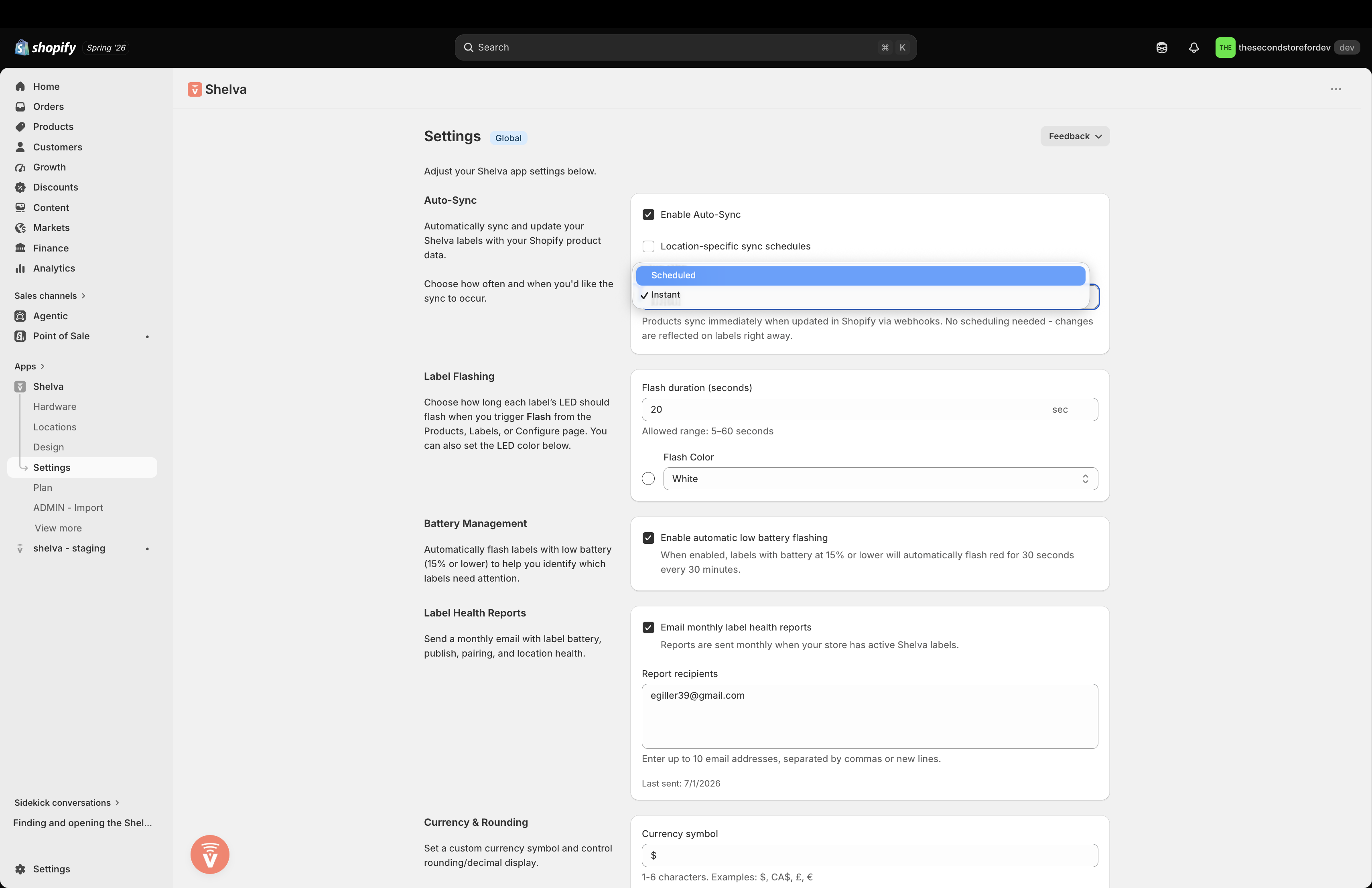Click the Global badge
This screenshot has height=888, width=1372.
click(508, 138)
